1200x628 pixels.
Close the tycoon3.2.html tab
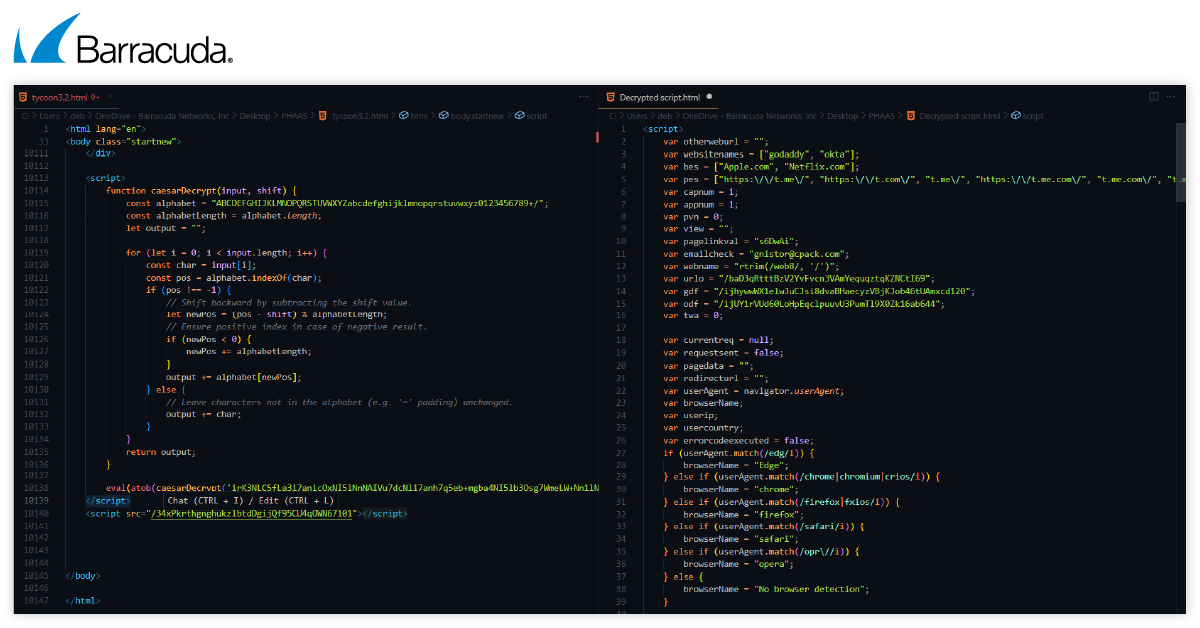click(x=109, y=97)
